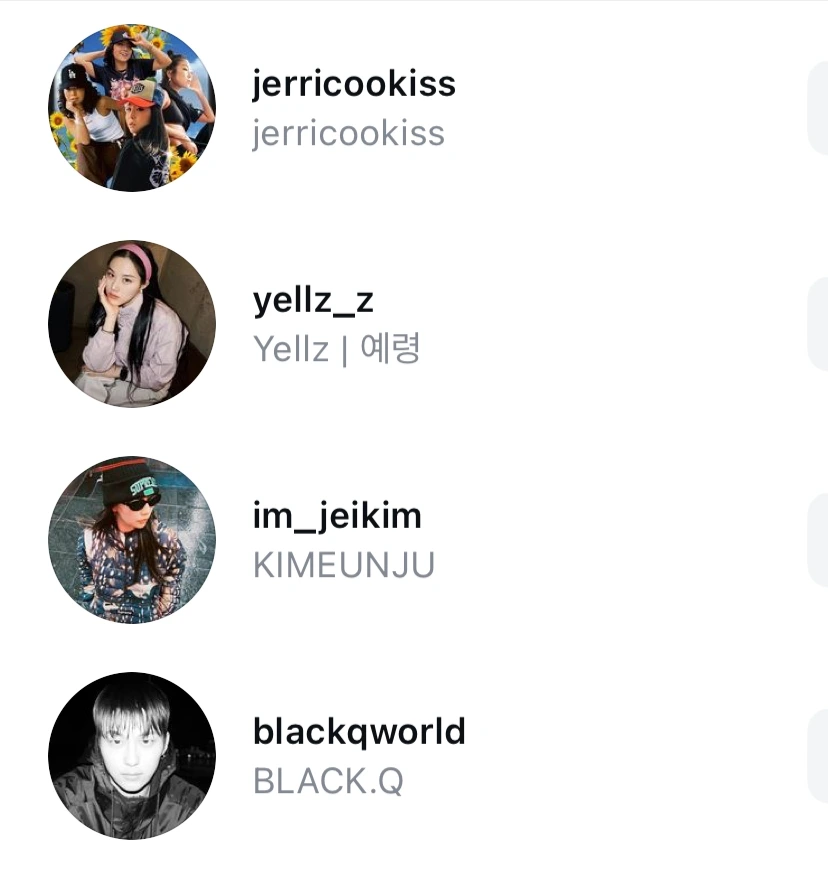Open im_jeikim avatar wearing black beanie
This screenshot has width=828, height=884.
[x=132, y=540]
